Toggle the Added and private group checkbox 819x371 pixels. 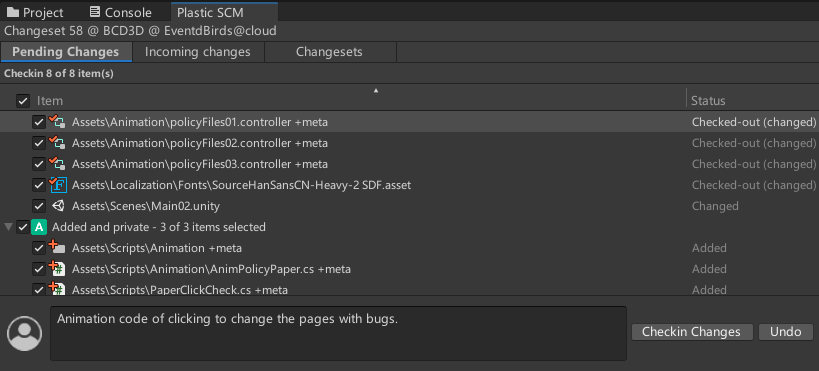[22, 227]
